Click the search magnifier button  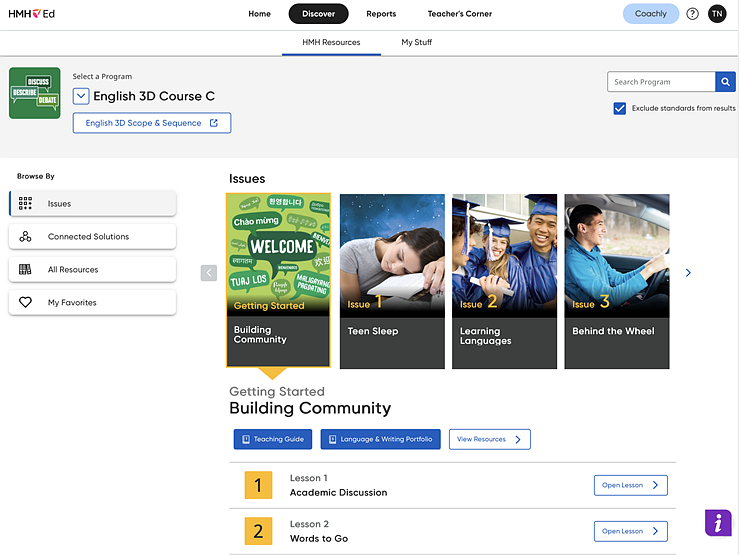point(725,82)
